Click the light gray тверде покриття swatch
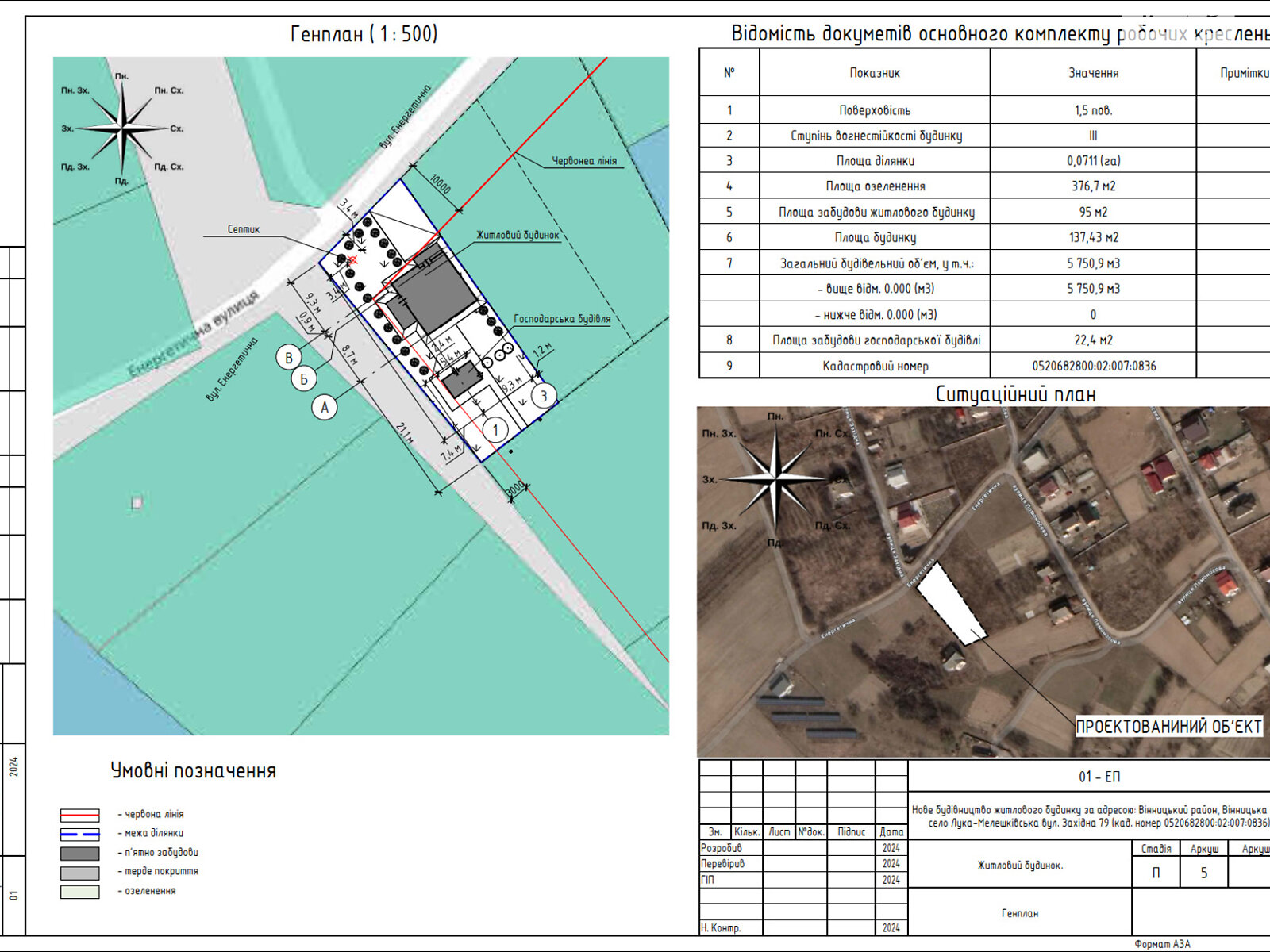 pyautogui.click(x=80, y=873)
